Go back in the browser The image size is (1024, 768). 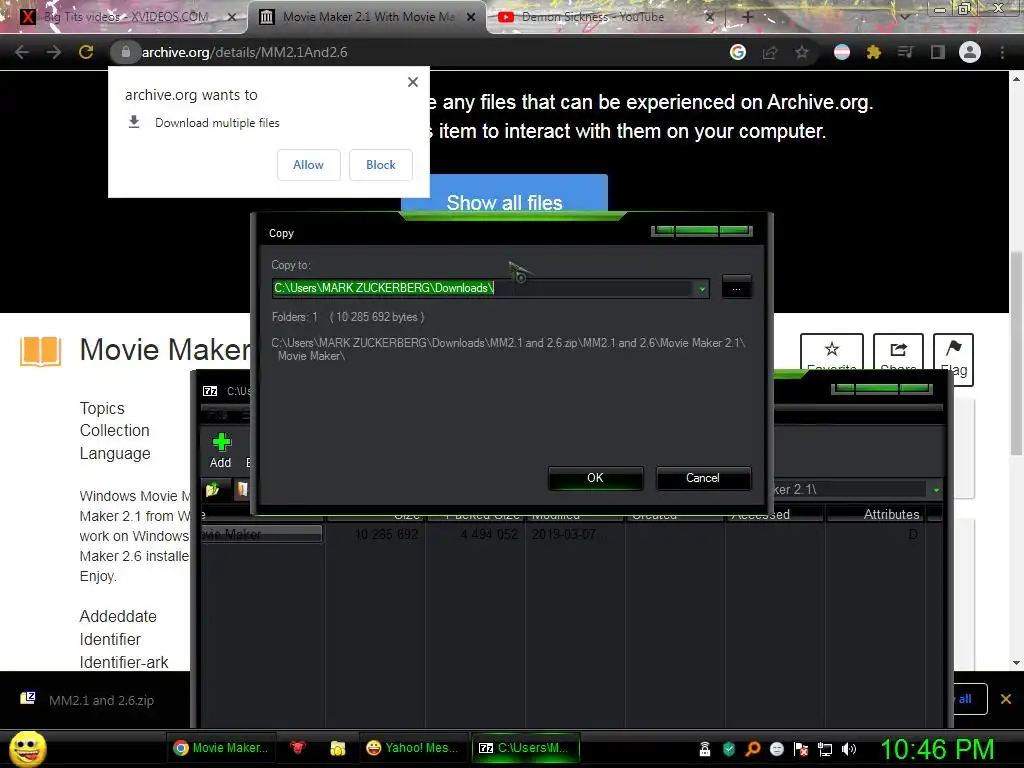[x=22, y=52]
